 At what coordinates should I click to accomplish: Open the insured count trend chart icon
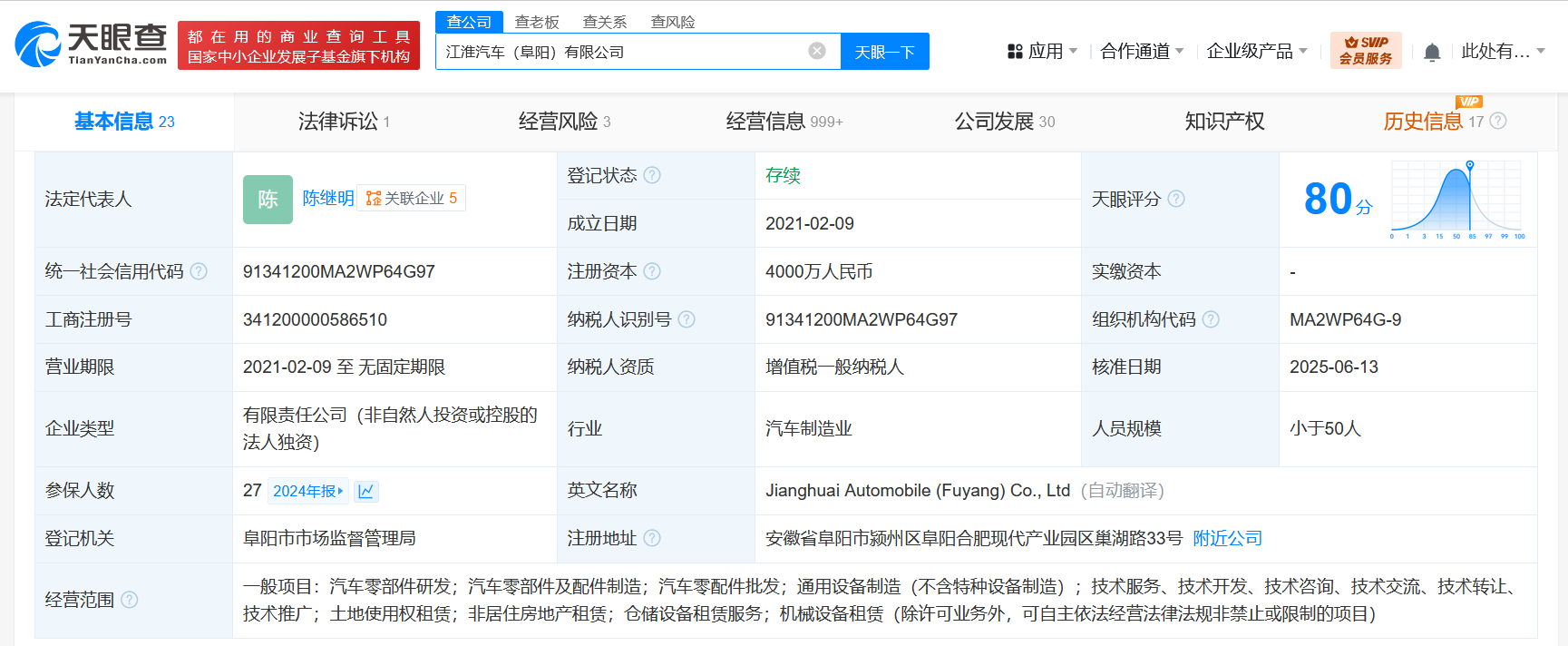pyautogui.click(x=365, y=491)
